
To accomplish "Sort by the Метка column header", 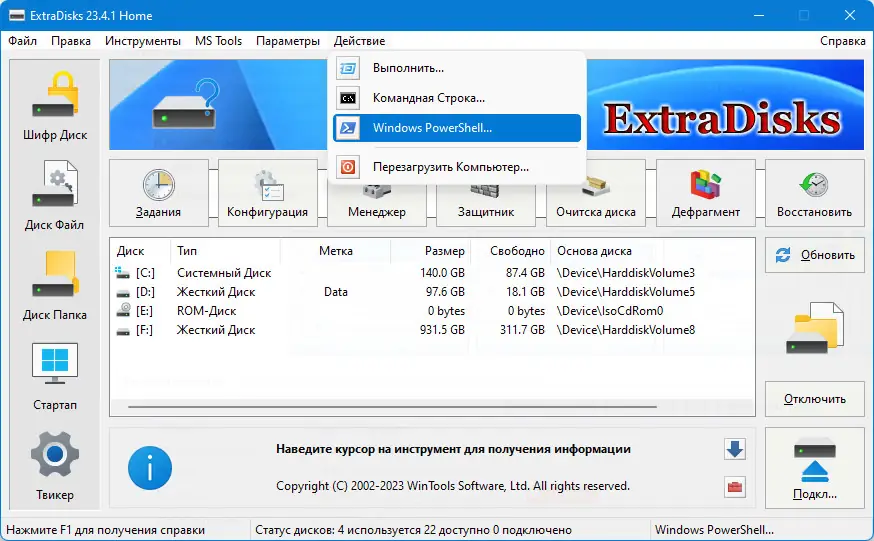I will (x=336, y=251).
